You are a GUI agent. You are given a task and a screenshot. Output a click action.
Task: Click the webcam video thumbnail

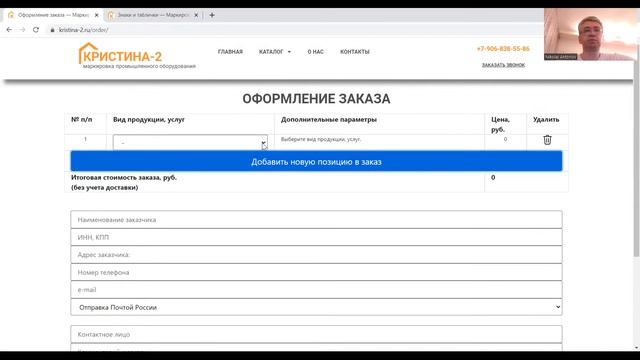pos(591,34)
